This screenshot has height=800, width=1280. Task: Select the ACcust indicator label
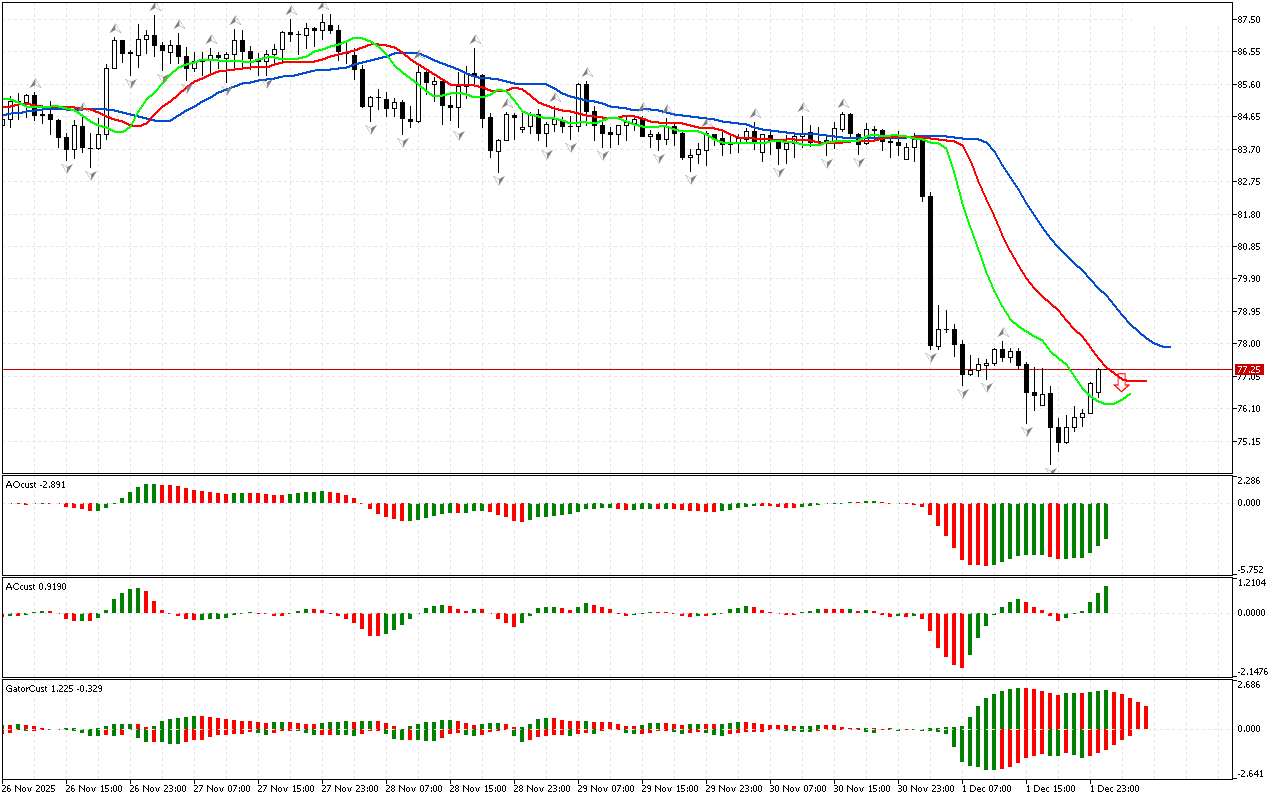point(37,585)
